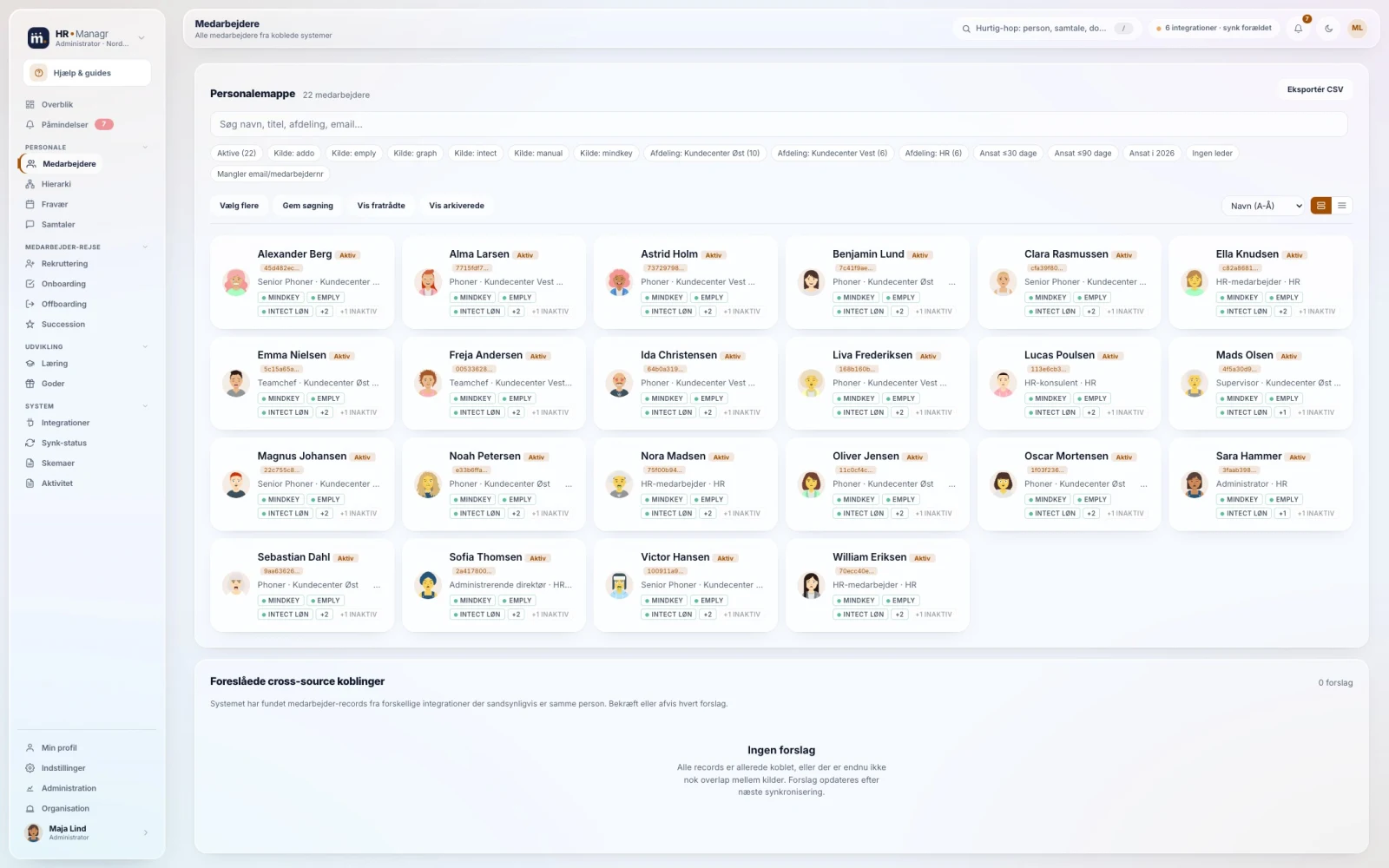Toggle Afdeling: Kundecenter Øst (10) filter
This screenshot has height=868, width=1389.
click(x=705, y=153)
